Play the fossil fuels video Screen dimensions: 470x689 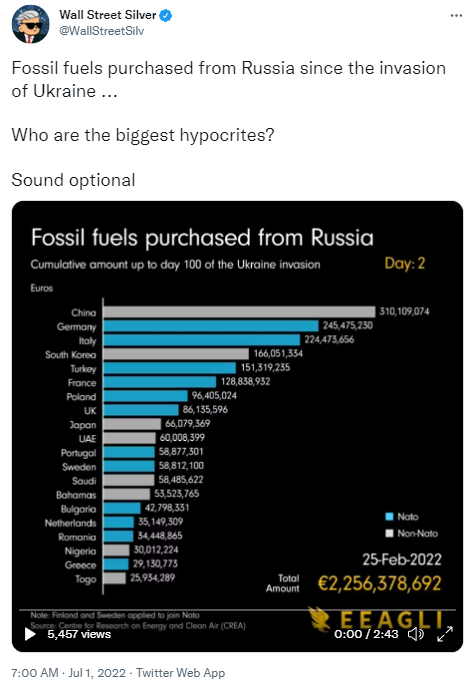(30, 634)
